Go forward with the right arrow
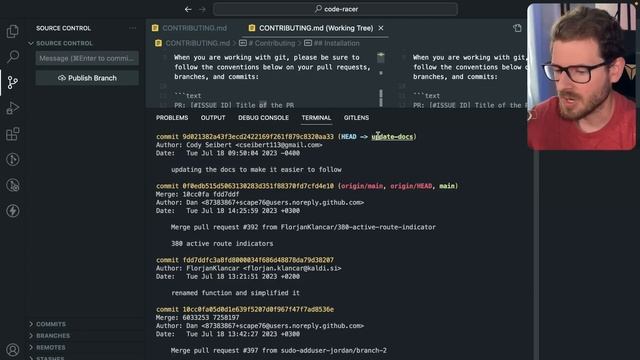The height and width of the screenshot is (360, 640). pos(202,9)
